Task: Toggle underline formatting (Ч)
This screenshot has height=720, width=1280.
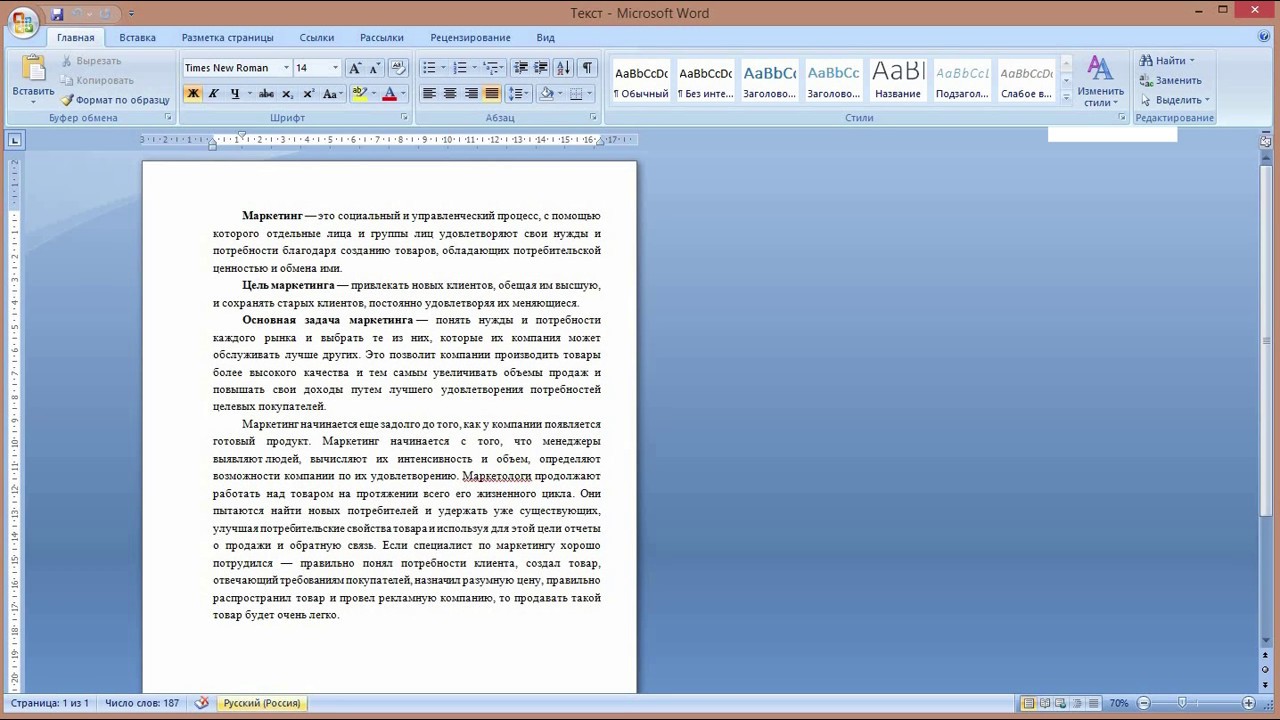Action: [235, 94]
